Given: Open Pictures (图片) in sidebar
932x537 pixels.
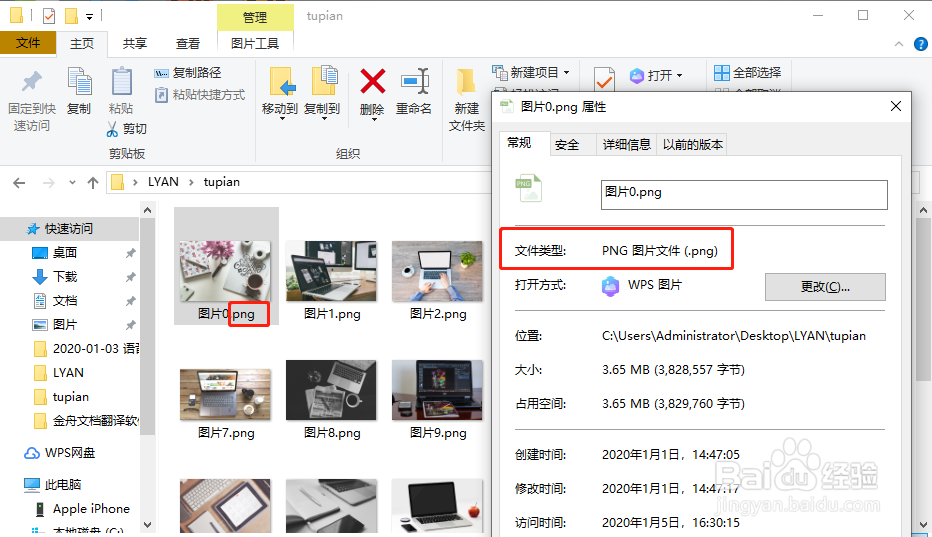Looking at the screenshot, I should pos(65,325).
